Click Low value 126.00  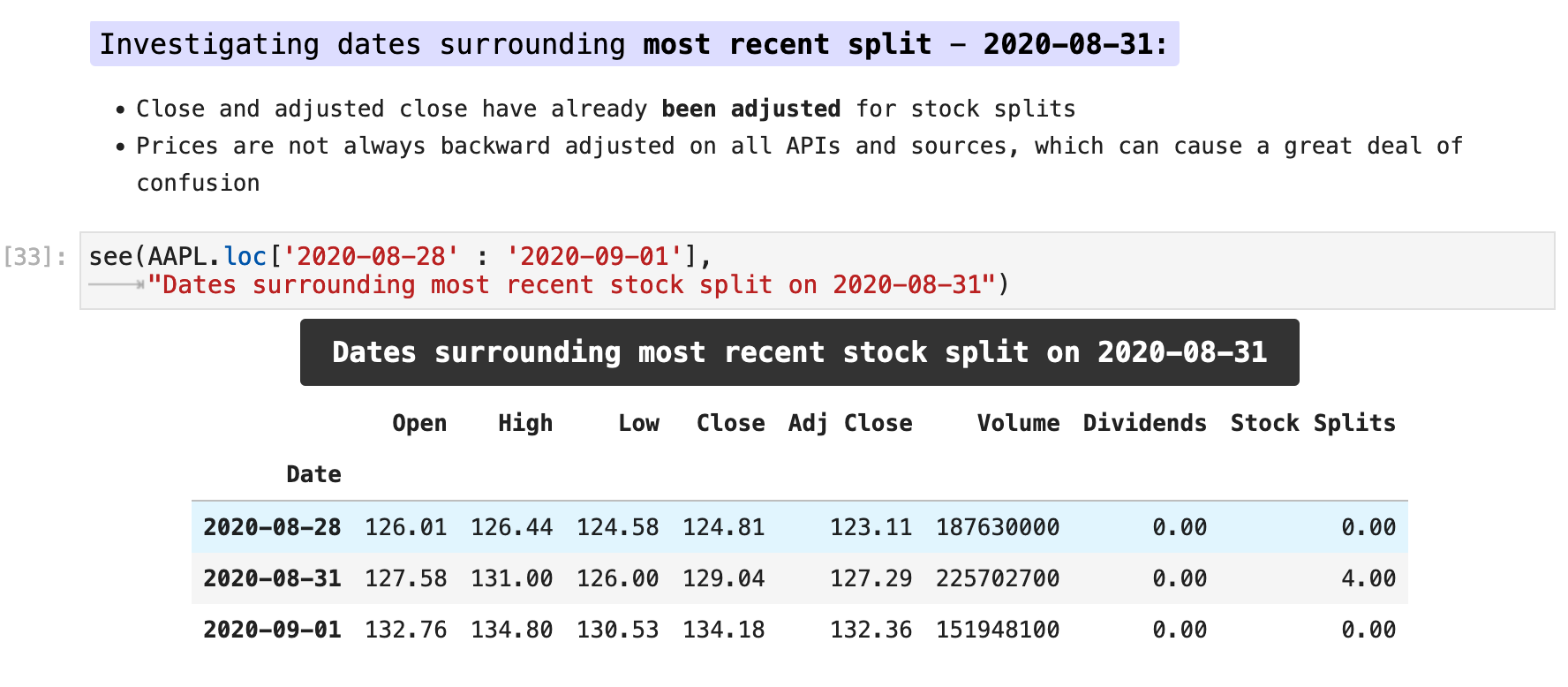click(618, 578)
